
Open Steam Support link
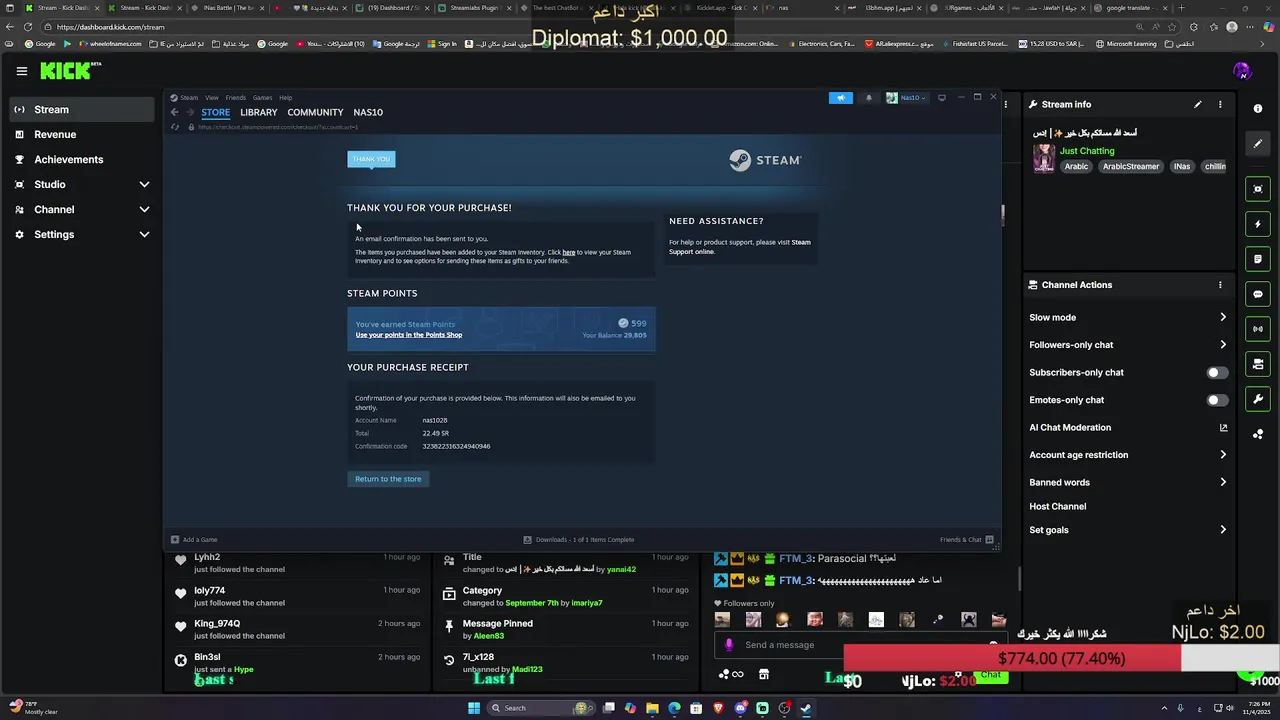coord(740,247)
